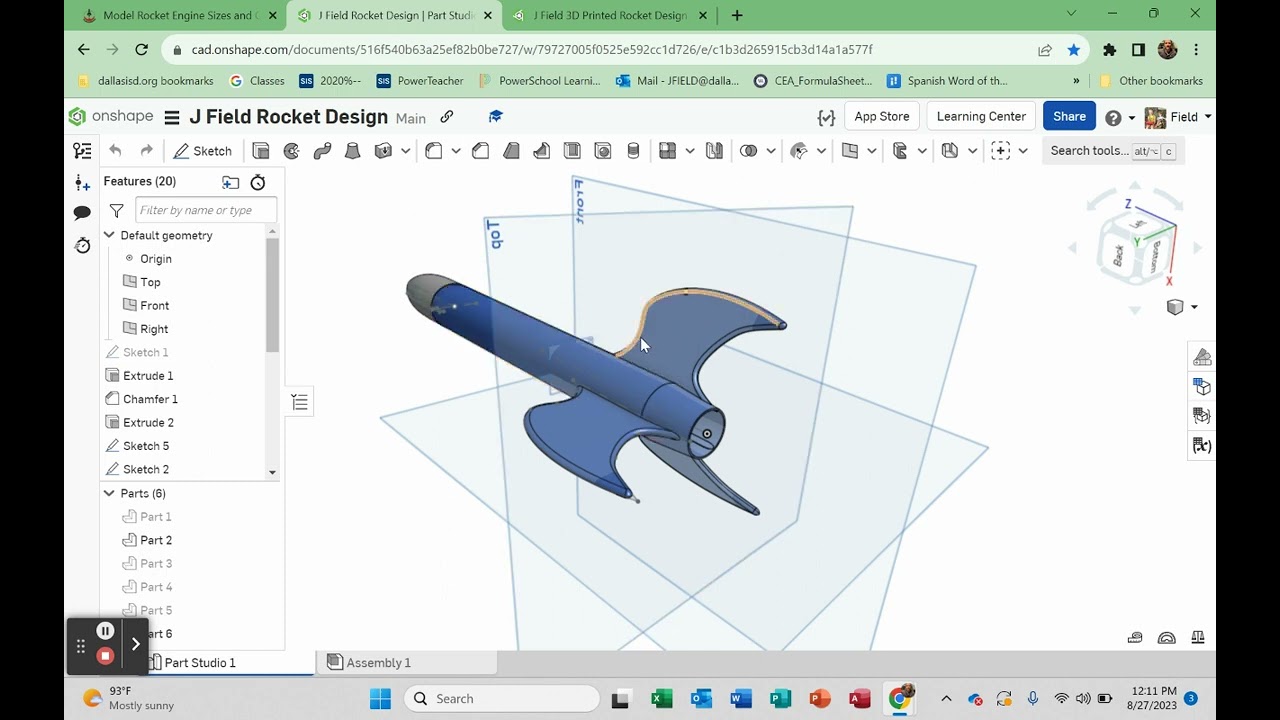This screenshot has width=1280, height=720.
Task: Click the stopwatch icon in left sidebar
Action: tap(82, 245)
